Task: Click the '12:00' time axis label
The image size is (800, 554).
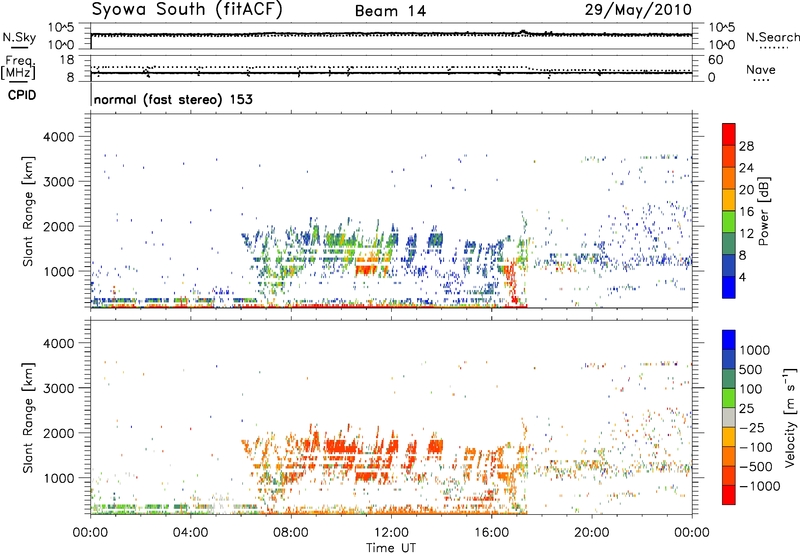Action: 391,533
